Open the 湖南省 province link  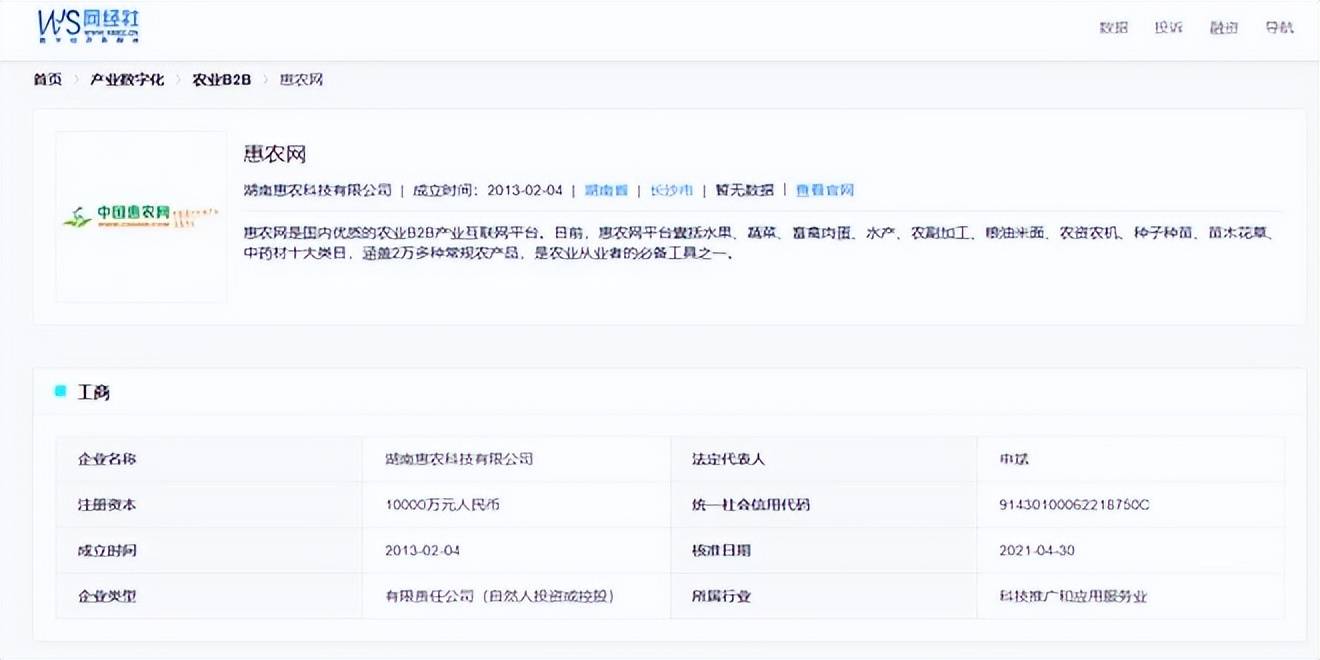click(x=606, y=190)
